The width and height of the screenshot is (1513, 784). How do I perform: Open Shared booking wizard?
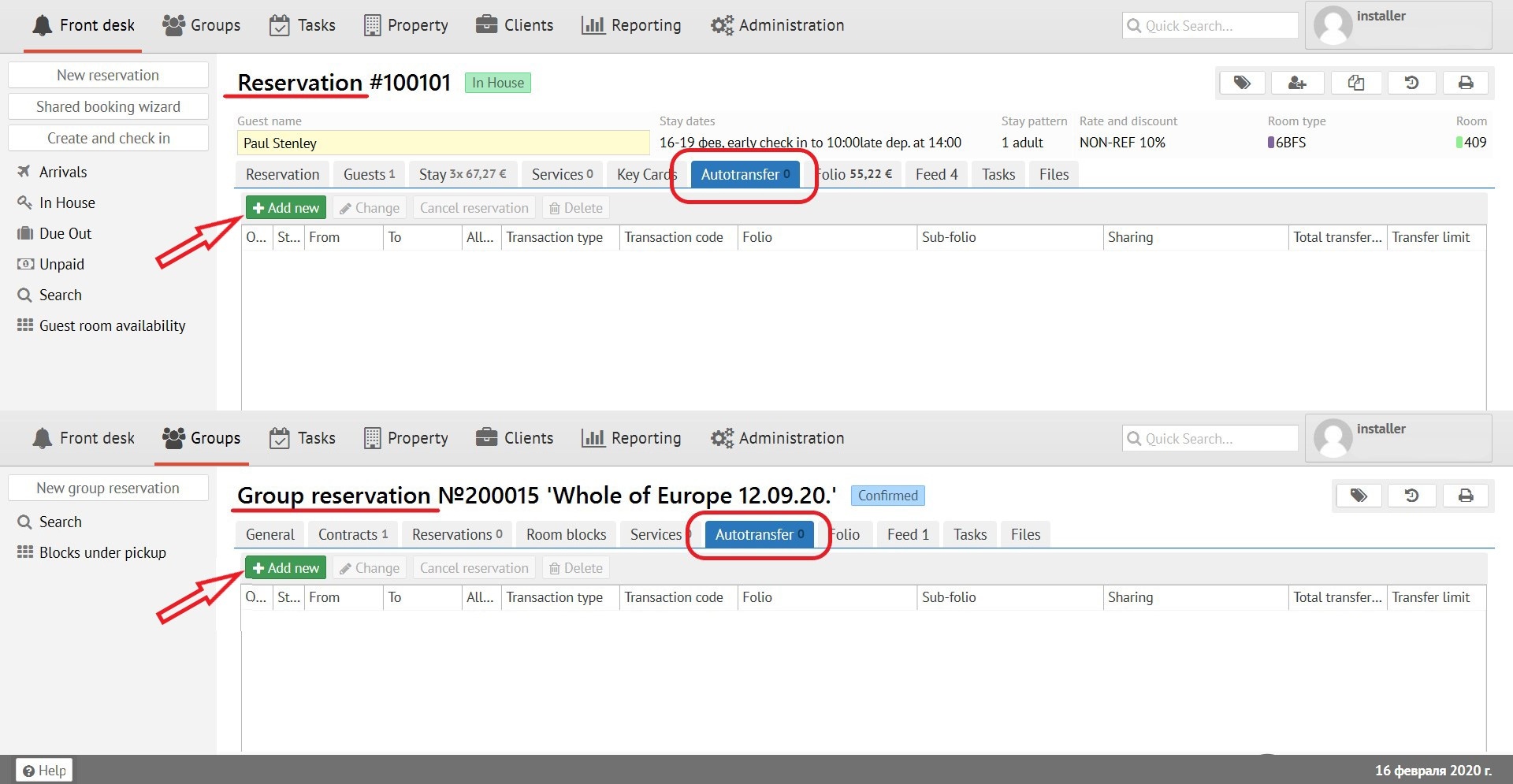[108, 106]
